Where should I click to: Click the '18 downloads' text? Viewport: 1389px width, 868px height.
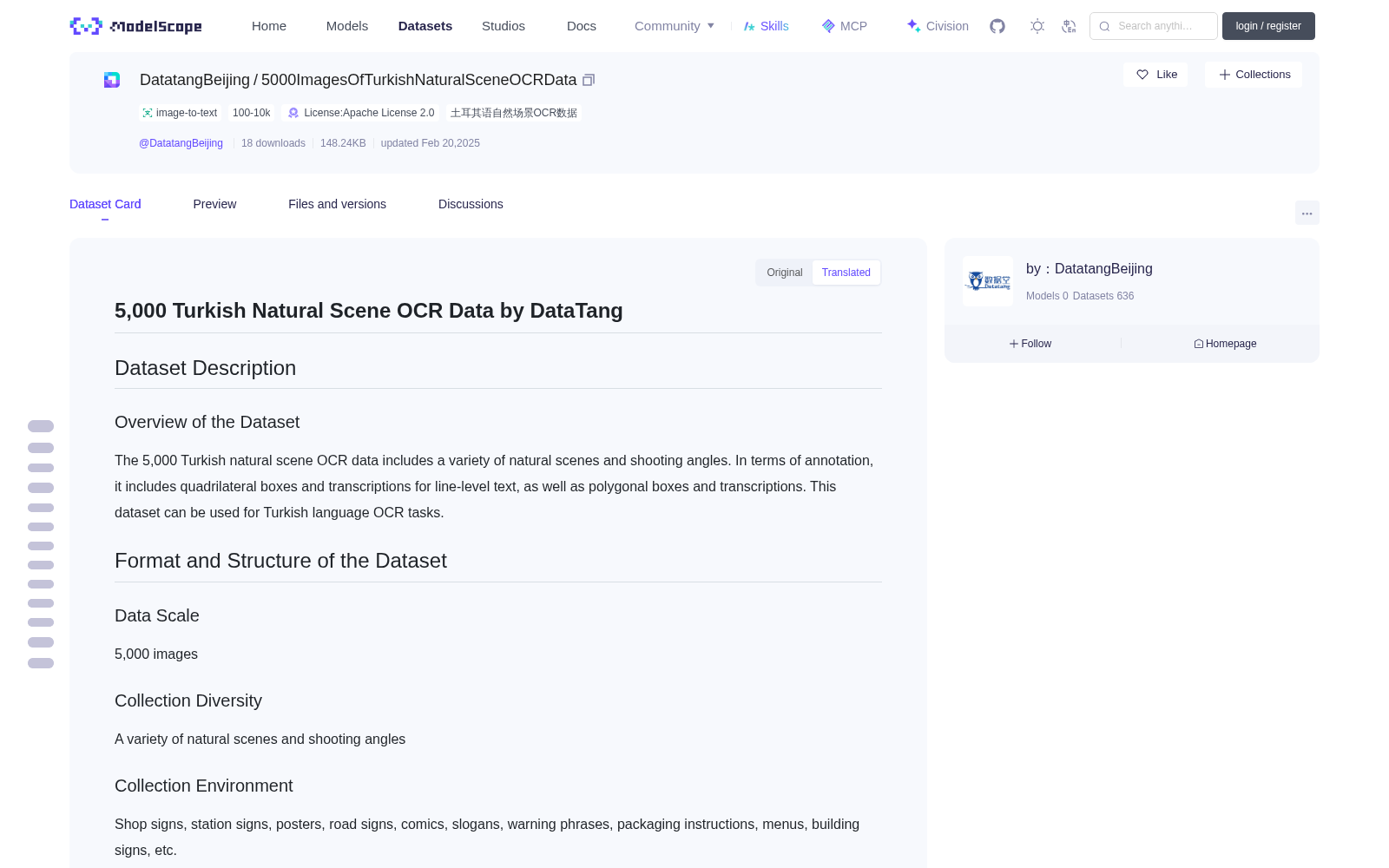coord(273,143)
